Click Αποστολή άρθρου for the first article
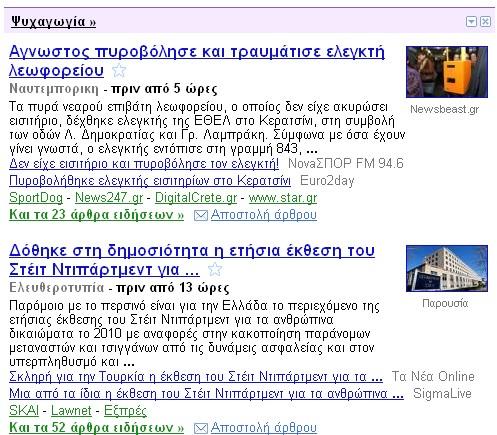Image resolution: width=497 pixels, height=435 pixels. point(264,215)
